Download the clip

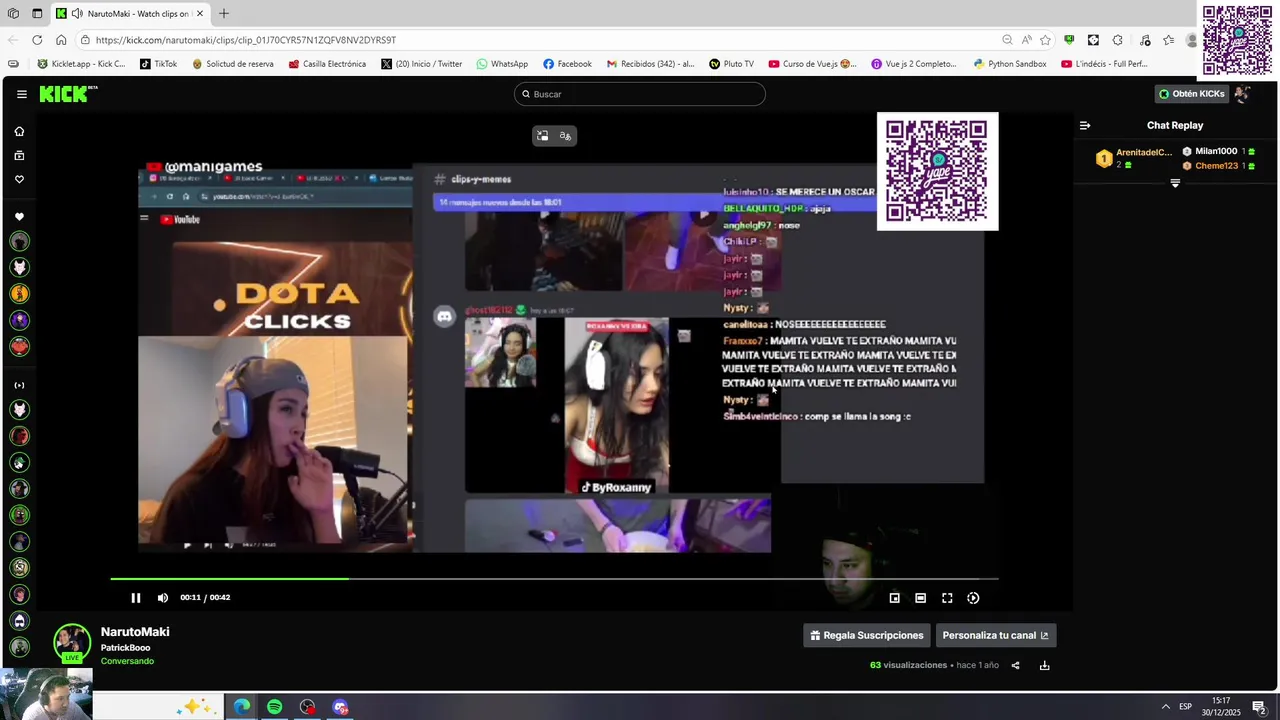tap(1044, 665)
